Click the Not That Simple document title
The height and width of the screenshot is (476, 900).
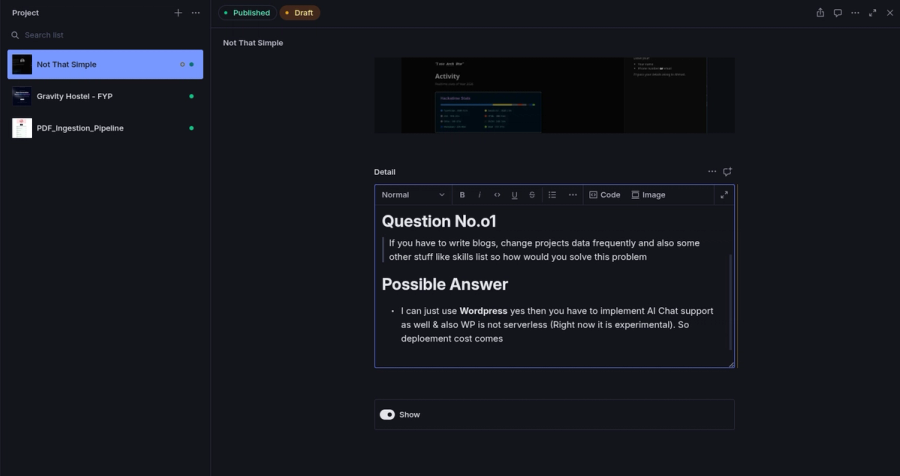(253, 43)
